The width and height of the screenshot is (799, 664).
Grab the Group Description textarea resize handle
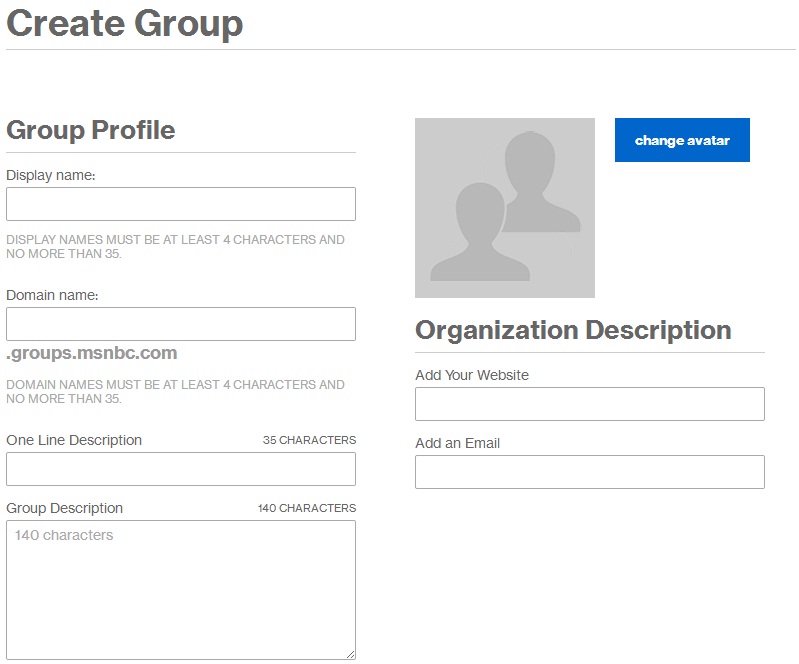pos(350,654)
